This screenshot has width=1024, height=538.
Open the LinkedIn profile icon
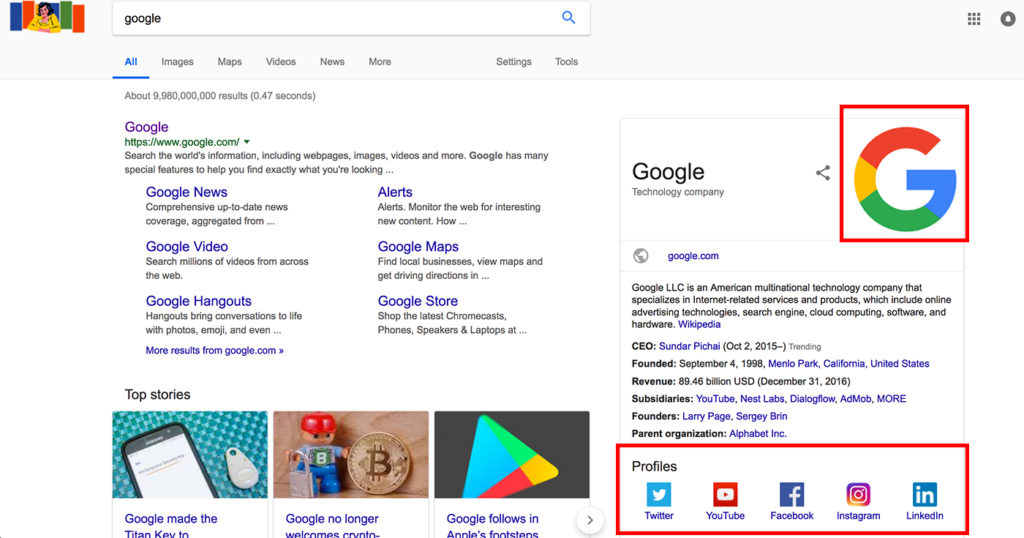pyautogui.click(x=925, y=494)
